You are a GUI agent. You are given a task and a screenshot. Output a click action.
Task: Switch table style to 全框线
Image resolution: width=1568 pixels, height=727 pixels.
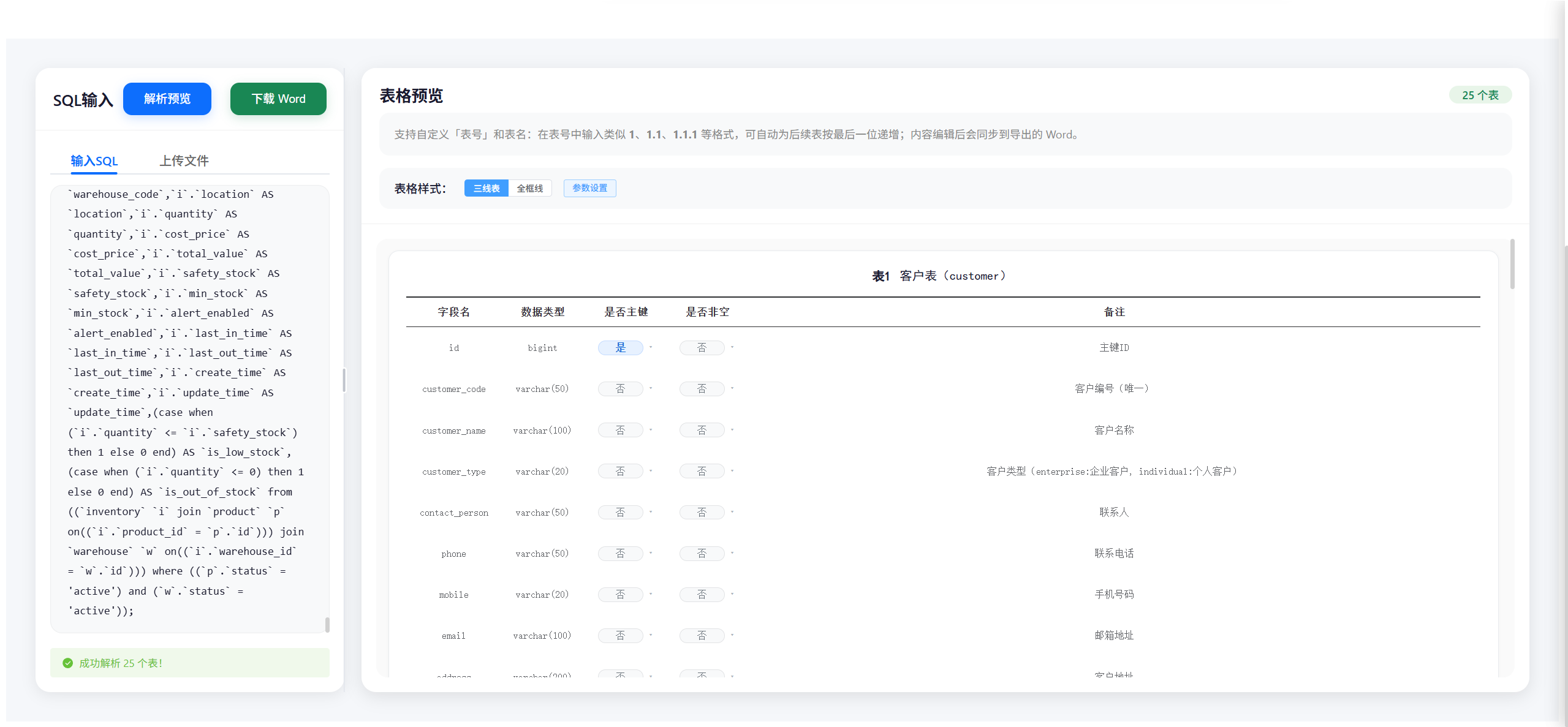(530, 188)
